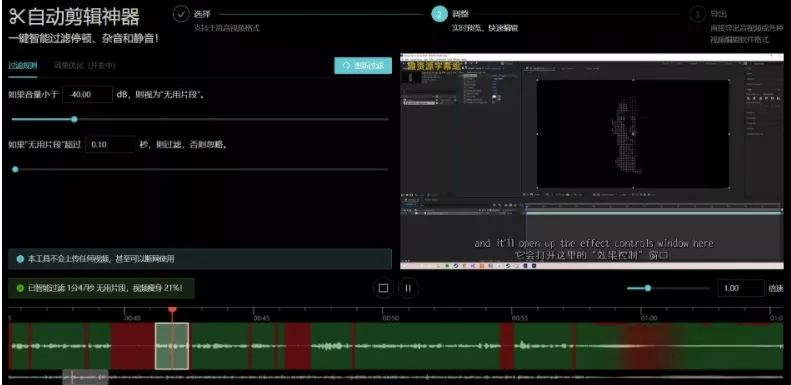Click the step 1 checkmark circle

click(x=181, y=14)
